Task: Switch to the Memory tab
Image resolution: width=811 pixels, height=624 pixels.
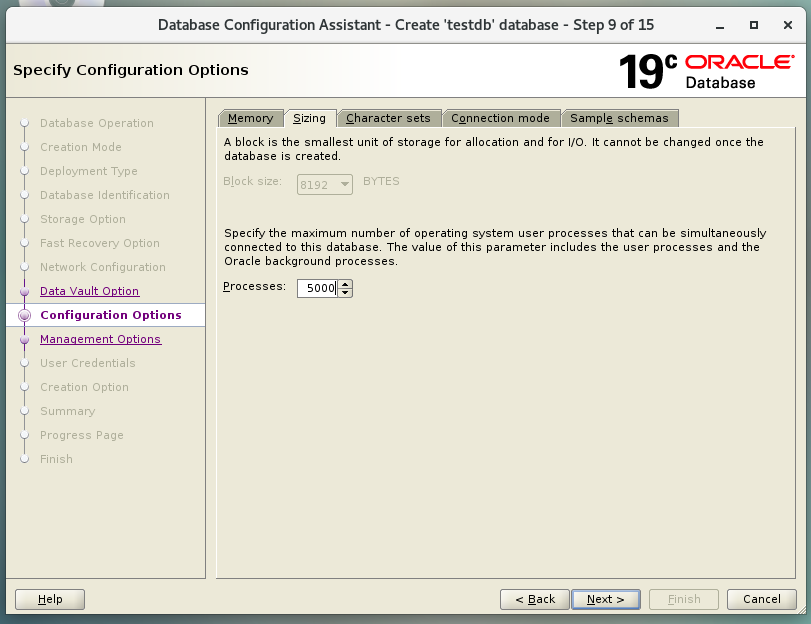Action: [250, 118]
